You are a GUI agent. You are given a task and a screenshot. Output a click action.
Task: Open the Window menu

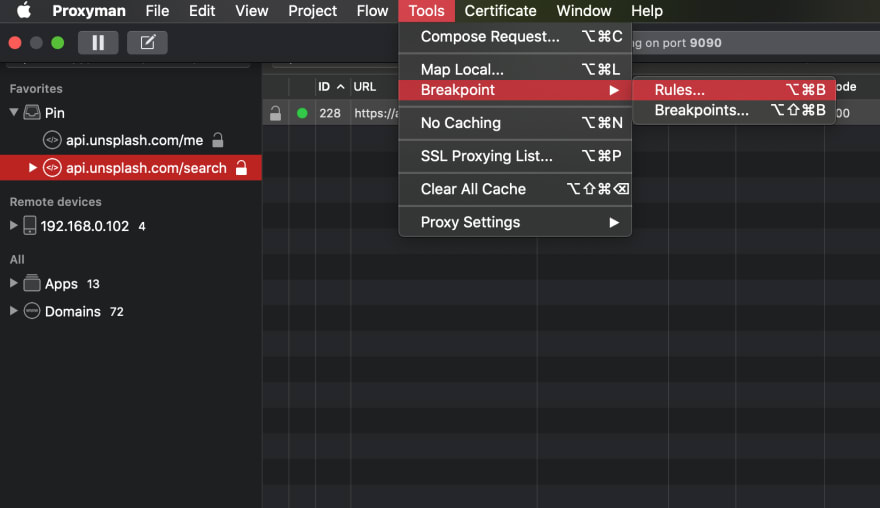pos(584,11)
